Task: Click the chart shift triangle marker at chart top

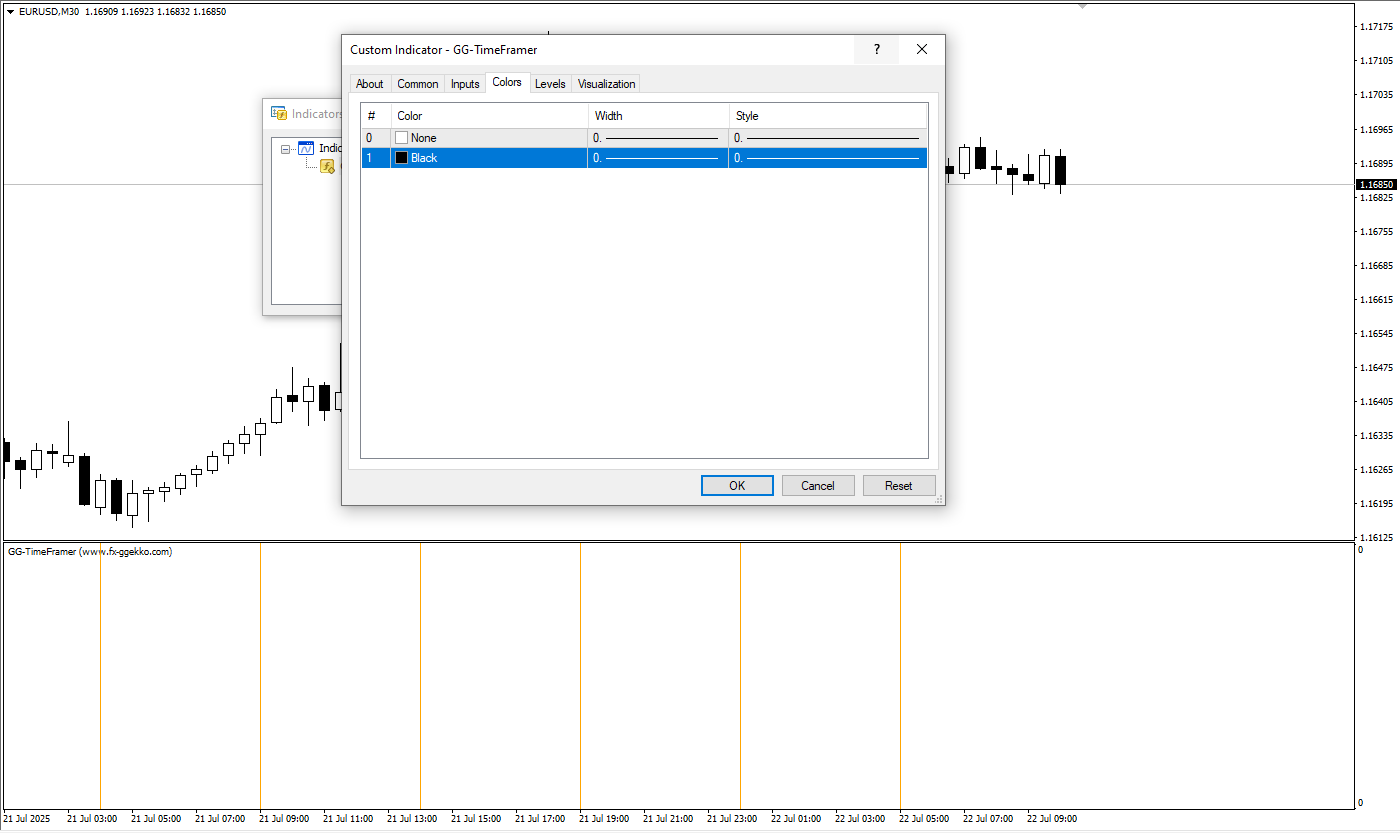Action: coord(1082,6)
